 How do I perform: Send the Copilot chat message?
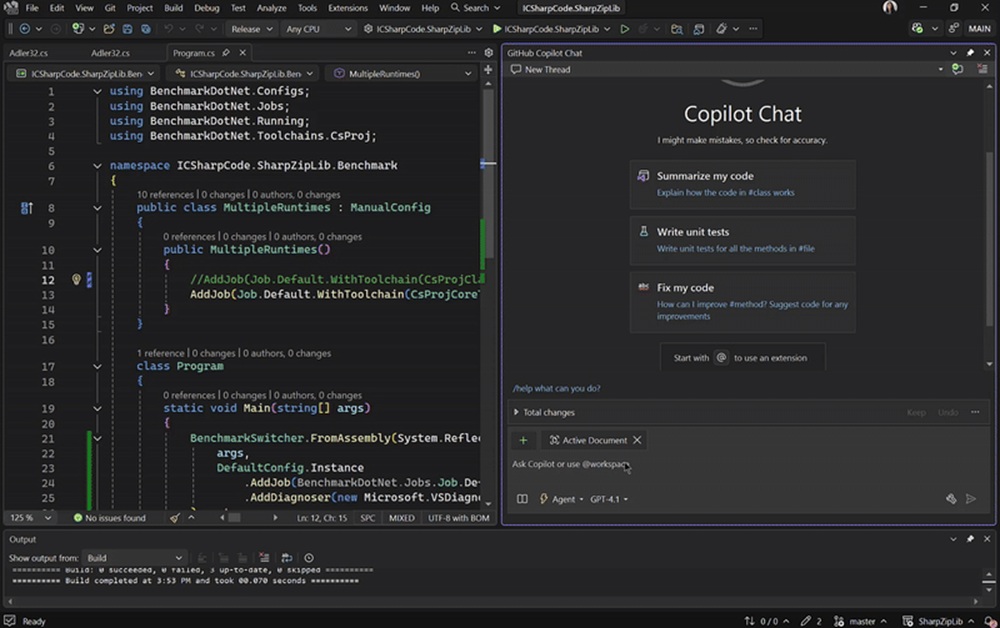click(971, 497)
